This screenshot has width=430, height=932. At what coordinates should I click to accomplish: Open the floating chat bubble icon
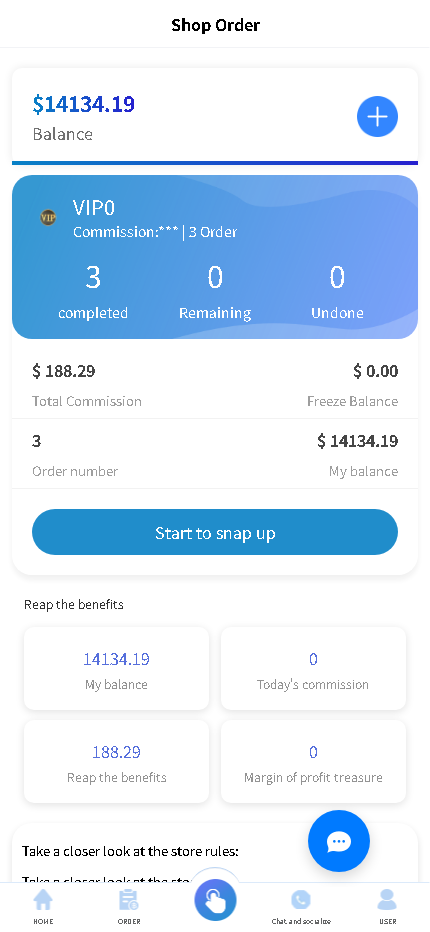339,841
